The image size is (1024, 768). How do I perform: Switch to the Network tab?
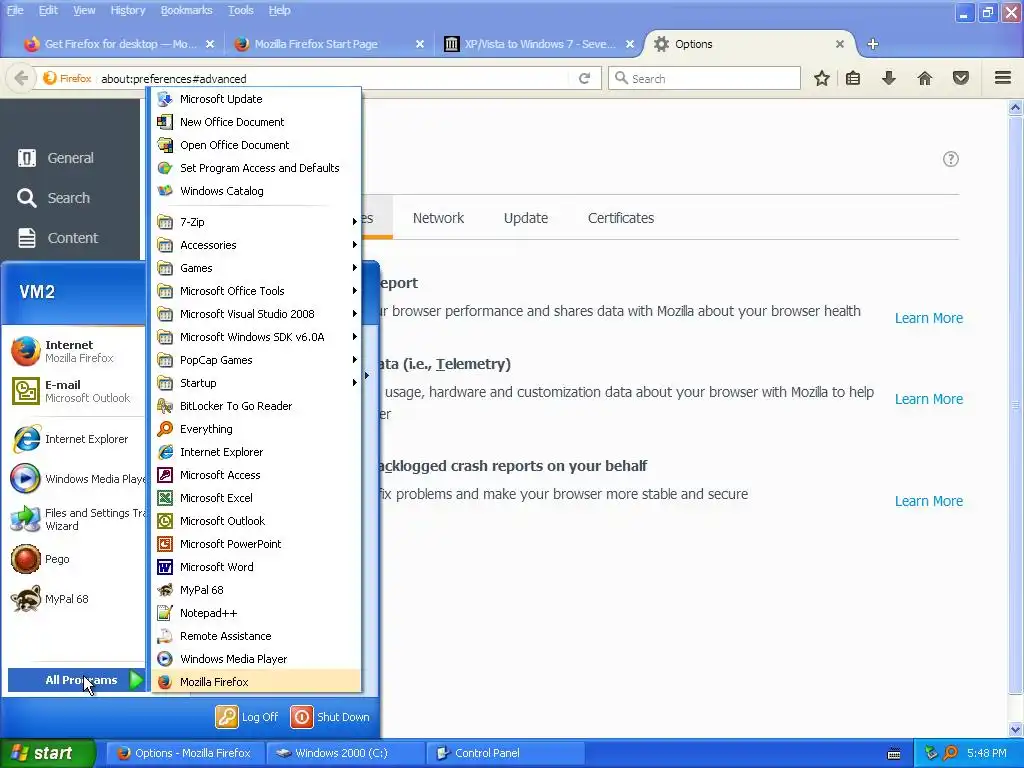(438, 217)
